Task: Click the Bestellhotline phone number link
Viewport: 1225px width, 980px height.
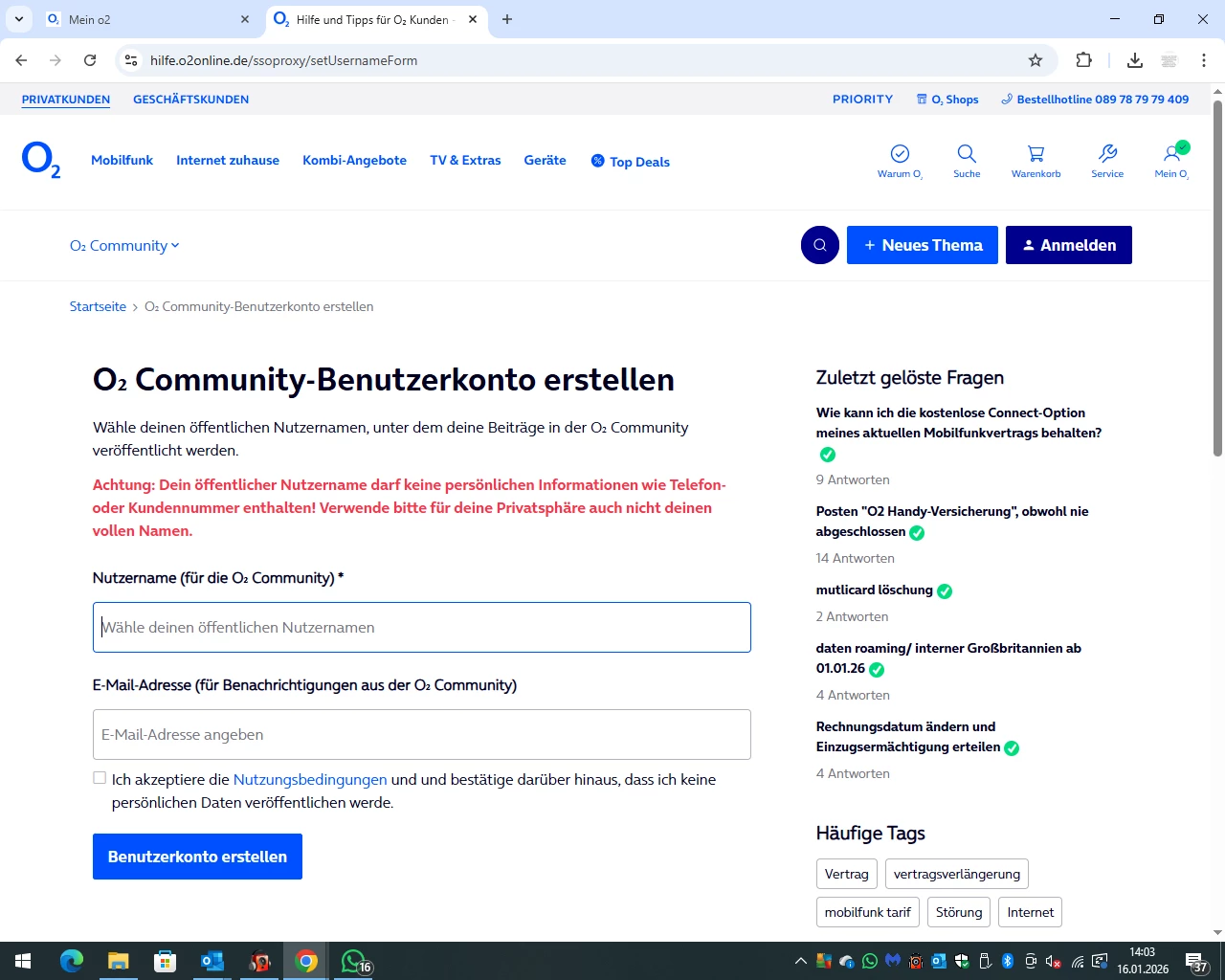Action: 1095,100
